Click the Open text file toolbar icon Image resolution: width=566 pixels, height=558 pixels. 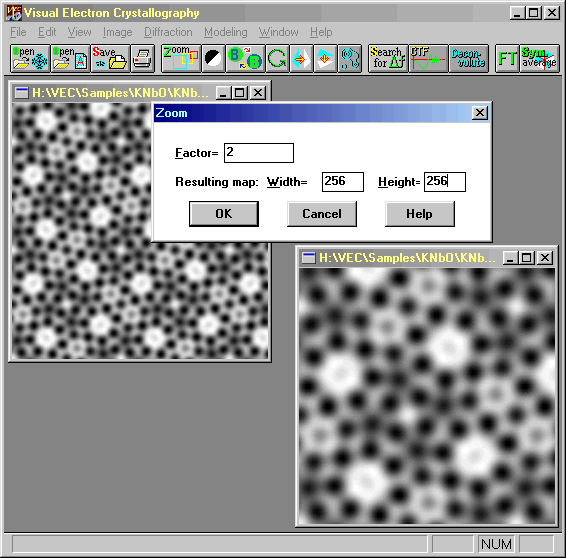pyautogui.click(x=70, y=58)
